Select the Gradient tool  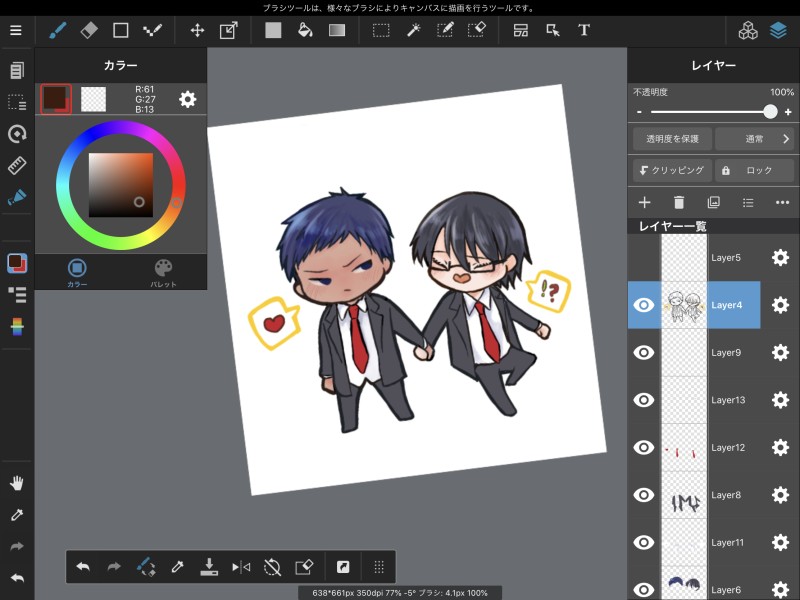pyautogui.click(x=337, y=31)
